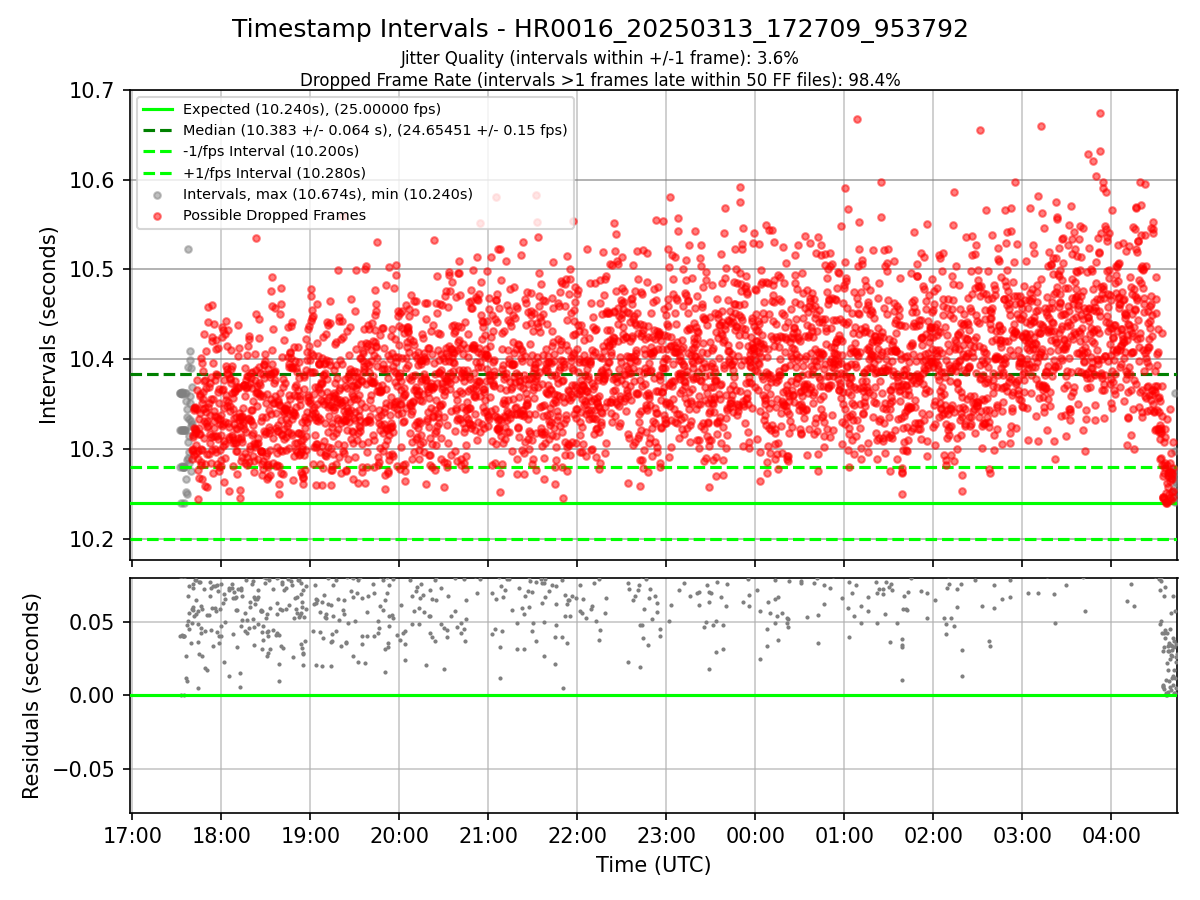1200x900 pixels.
Task: Click the y-axis tick label '10.7'
Action: click(x=91, y=91)
